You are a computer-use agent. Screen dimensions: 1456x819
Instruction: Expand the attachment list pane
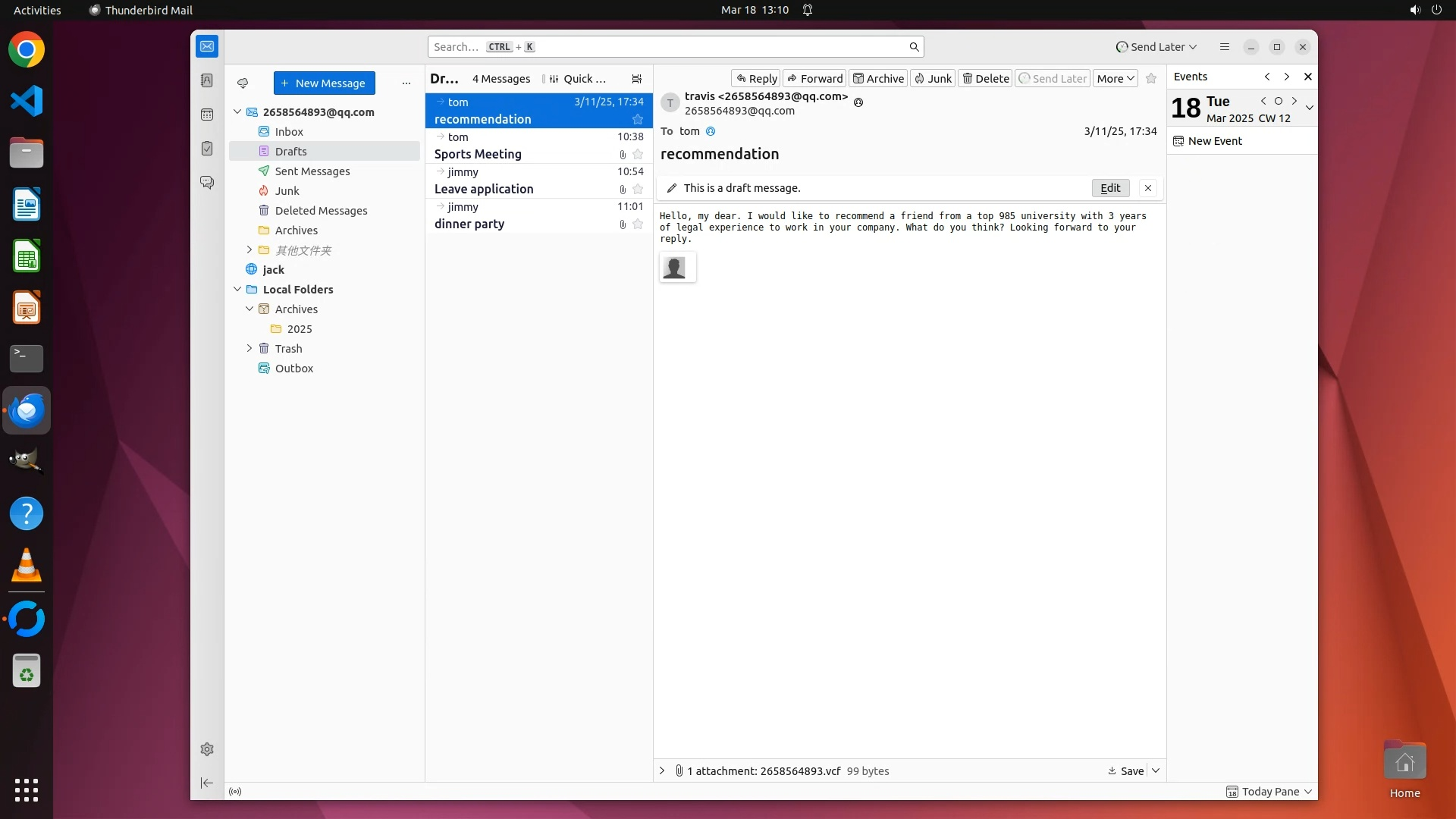tap(662, 770)
